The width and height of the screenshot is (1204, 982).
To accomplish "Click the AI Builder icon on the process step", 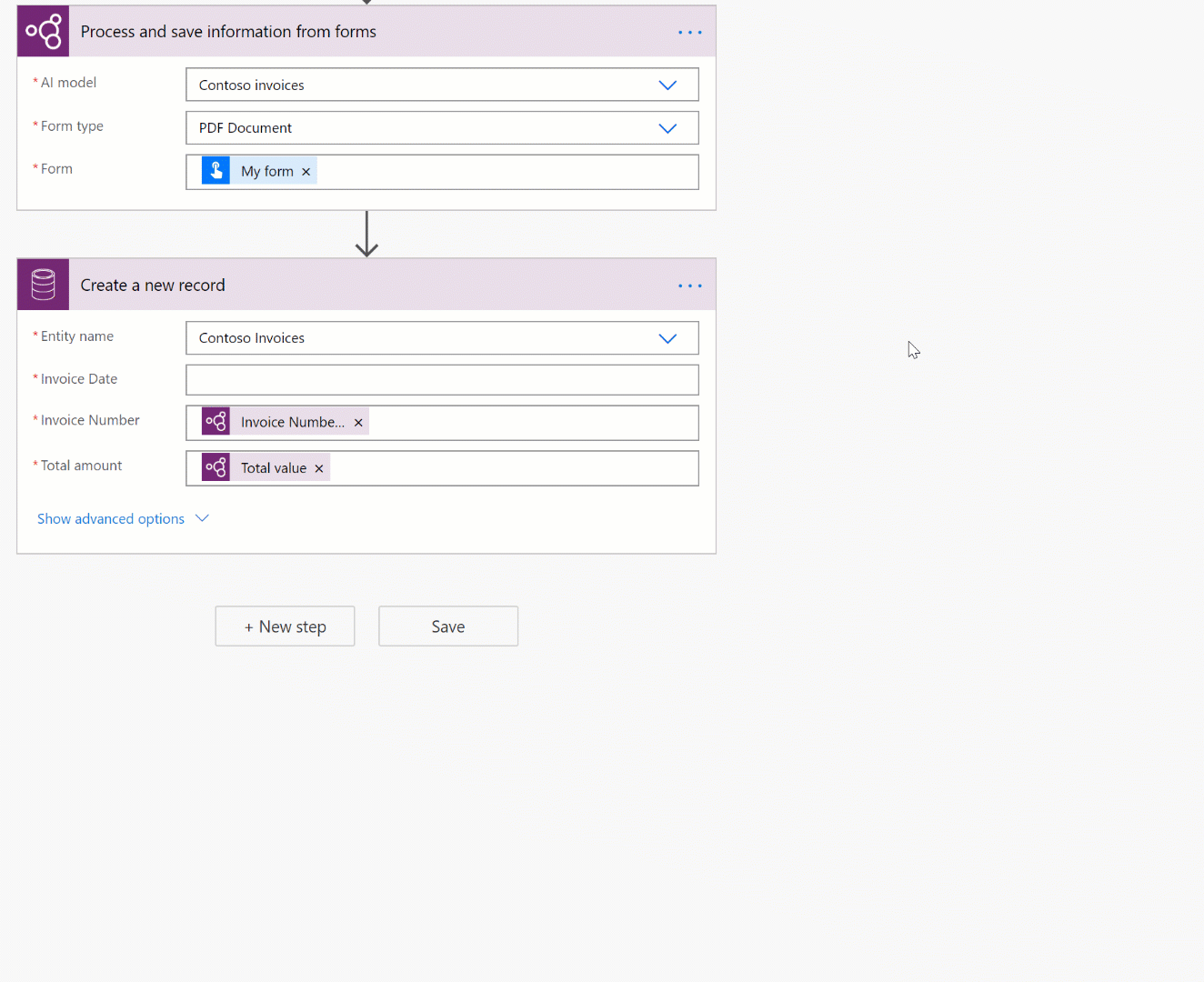I will (x=43, y=30).
